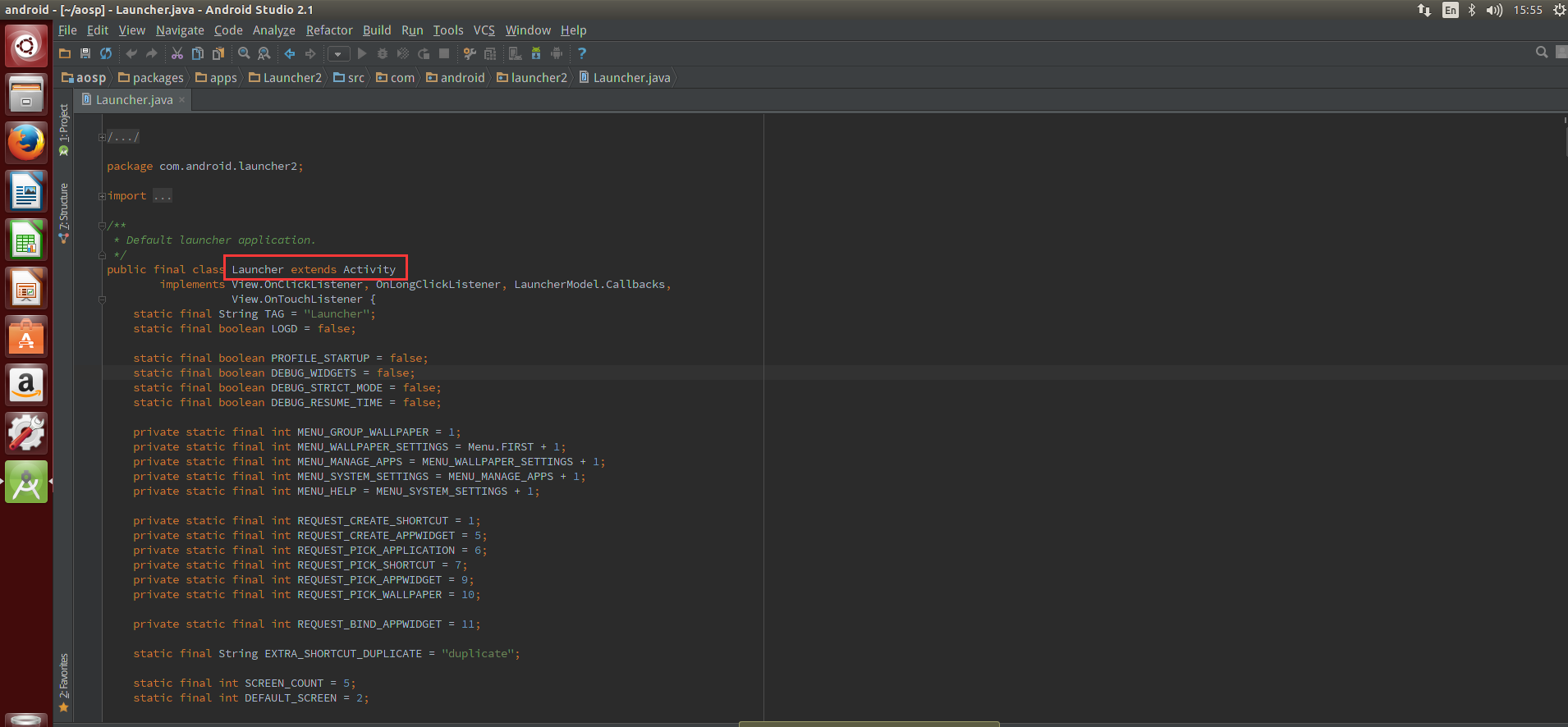Image resolution: width=1568 pixels, height=727 pixels.
Task: Click the green Run play icon
Action: [x=362, y=53]
